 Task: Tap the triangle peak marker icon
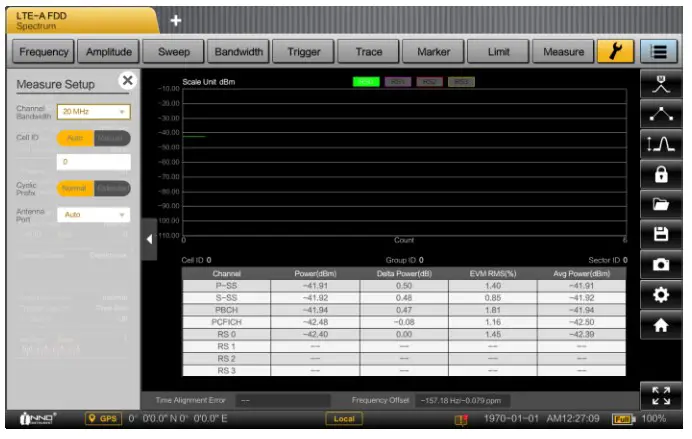[661, 114]
